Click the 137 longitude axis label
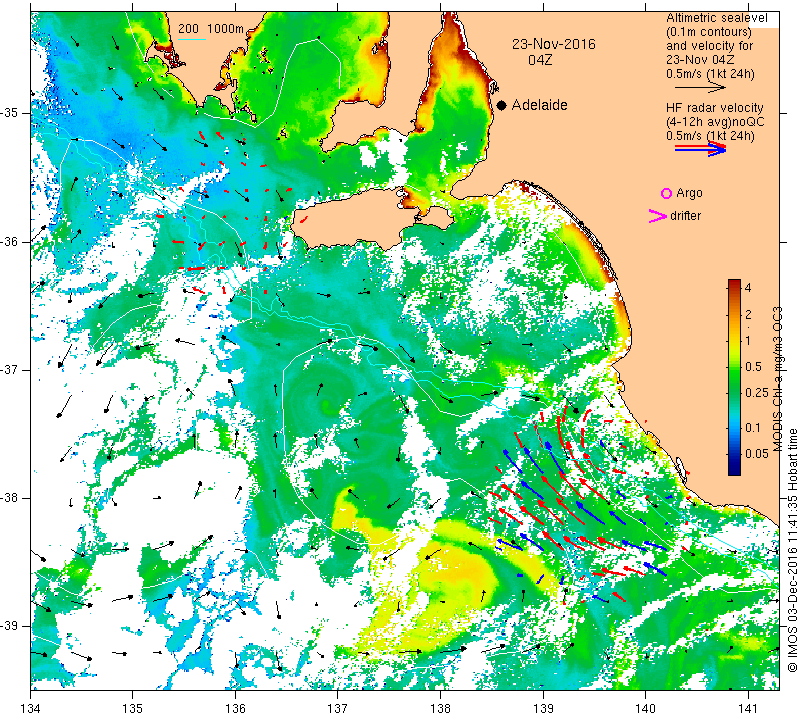Image resolution: width=800 pixels, height=720 pixels. coord(338,708)
